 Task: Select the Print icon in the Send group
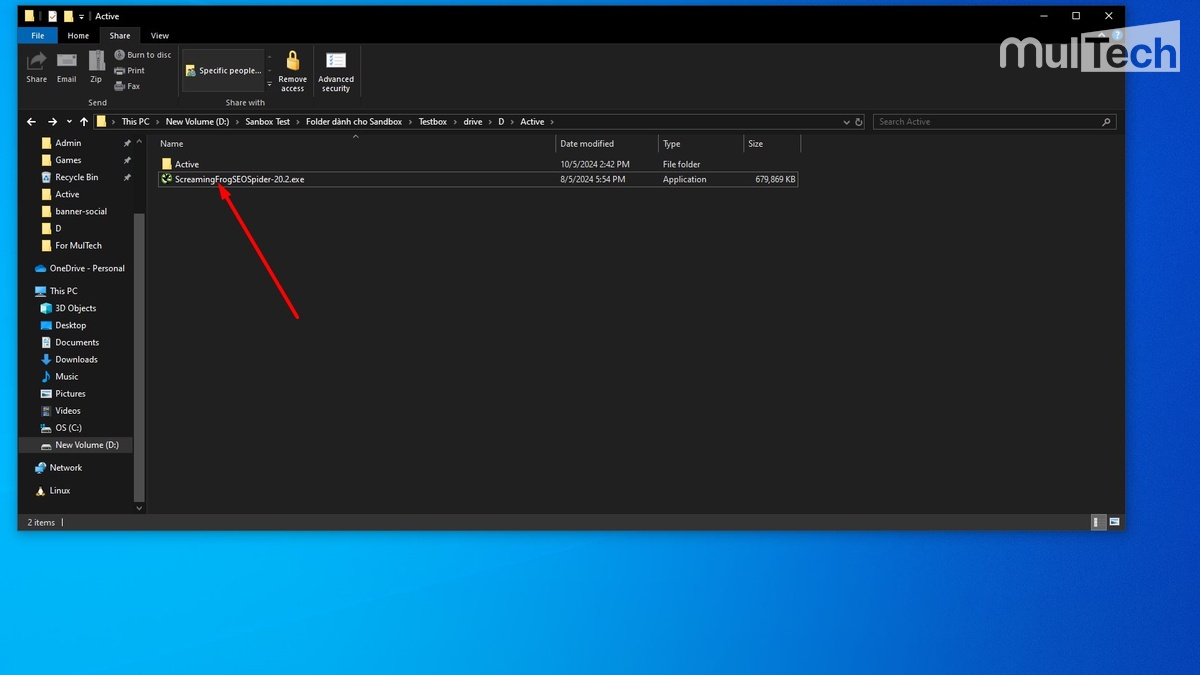click(x=121, y=70)
